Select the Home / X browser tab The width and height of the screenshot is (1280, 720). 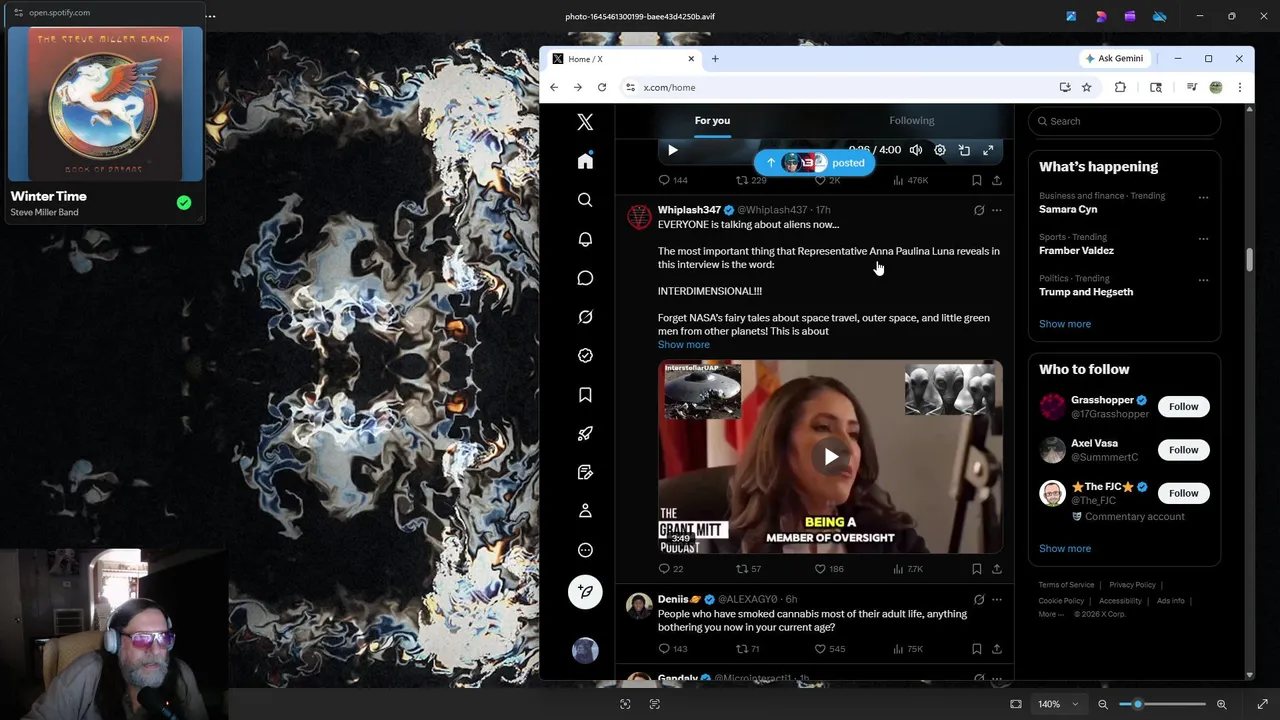pyautogui.click(x=624, y=59)
